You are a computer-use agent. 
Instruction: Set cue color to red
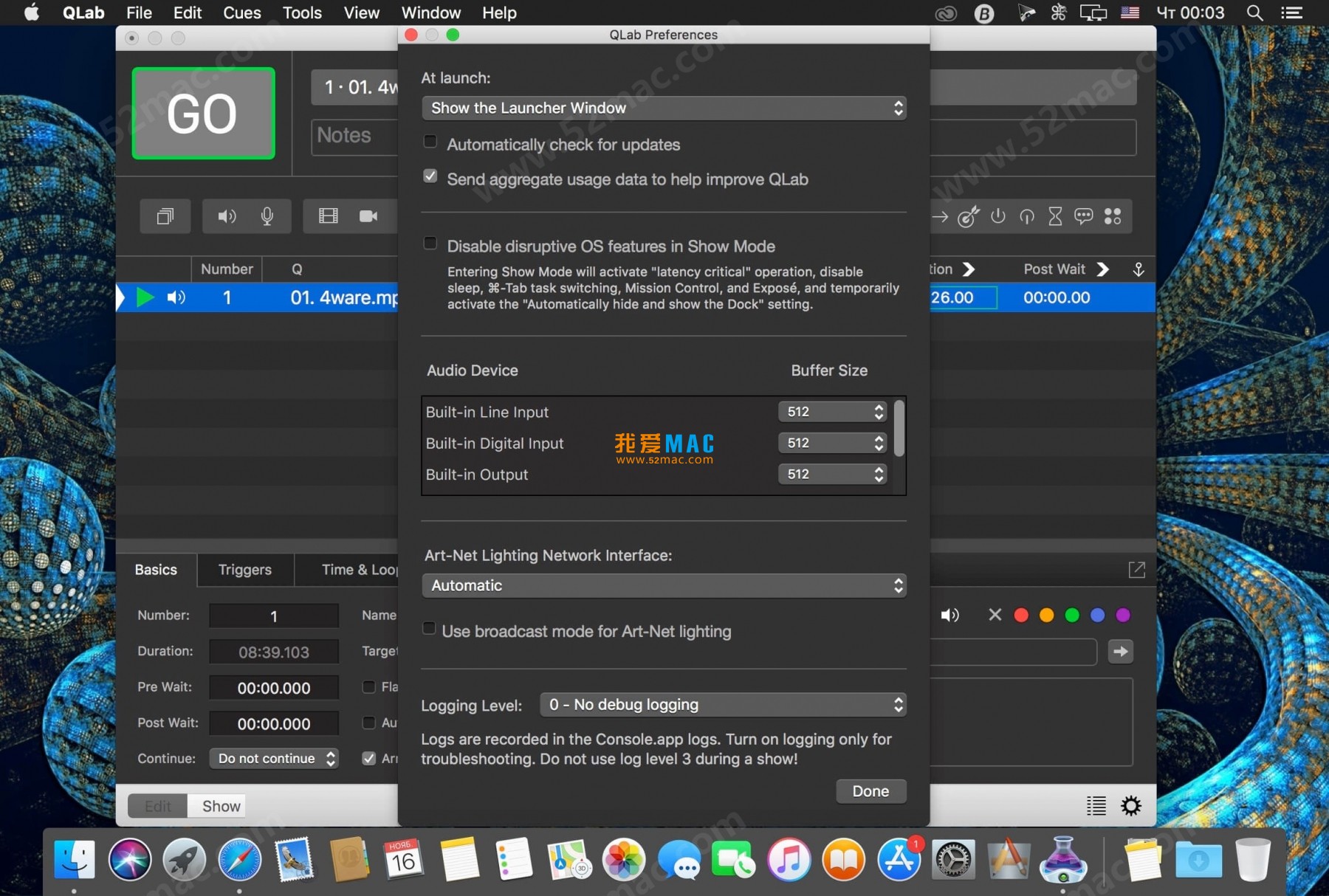(1021, 615)
